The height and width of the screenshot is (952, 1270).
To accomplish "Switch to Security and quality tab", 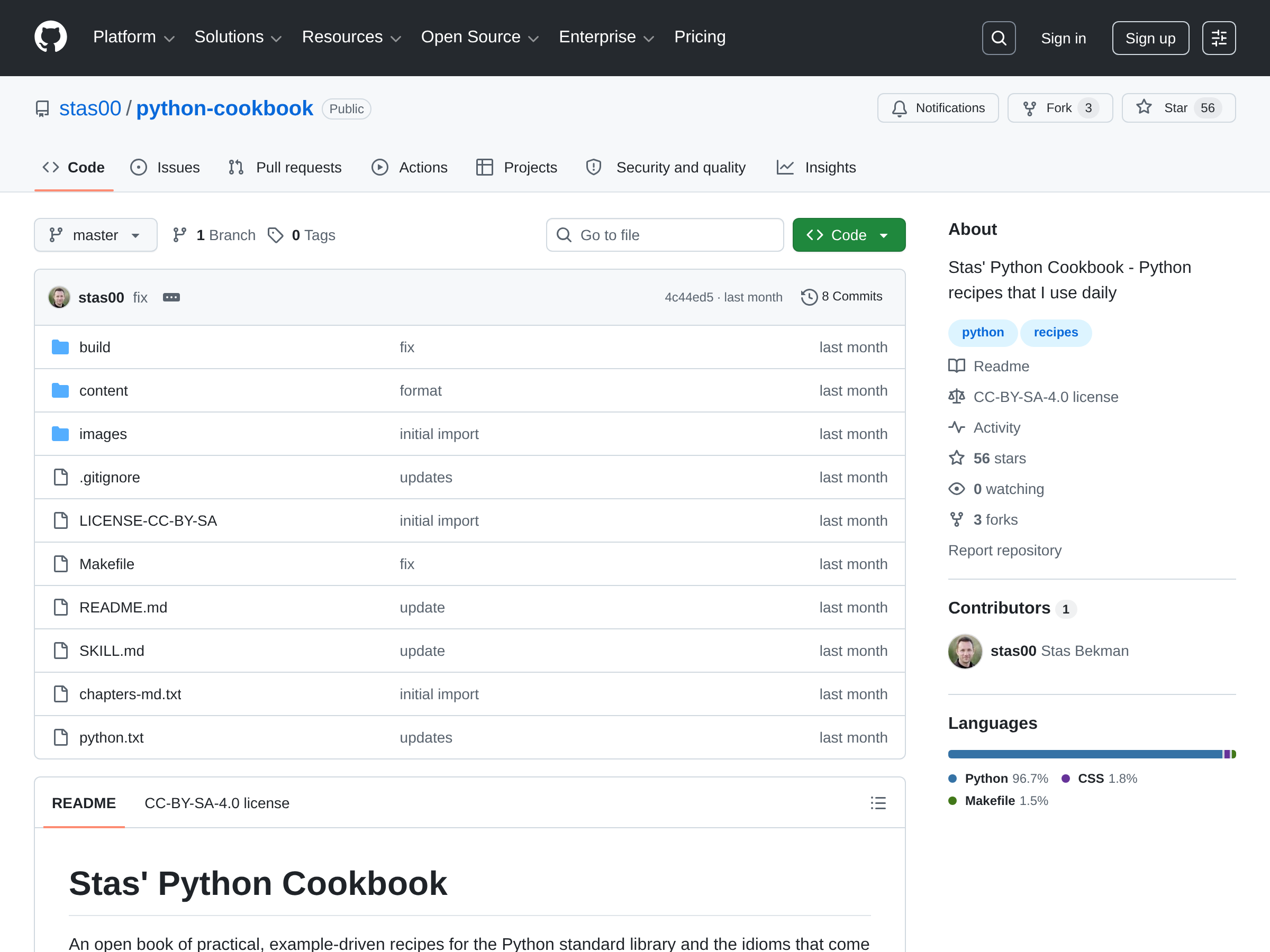I will pyautogui.click(x=666, y=168).
